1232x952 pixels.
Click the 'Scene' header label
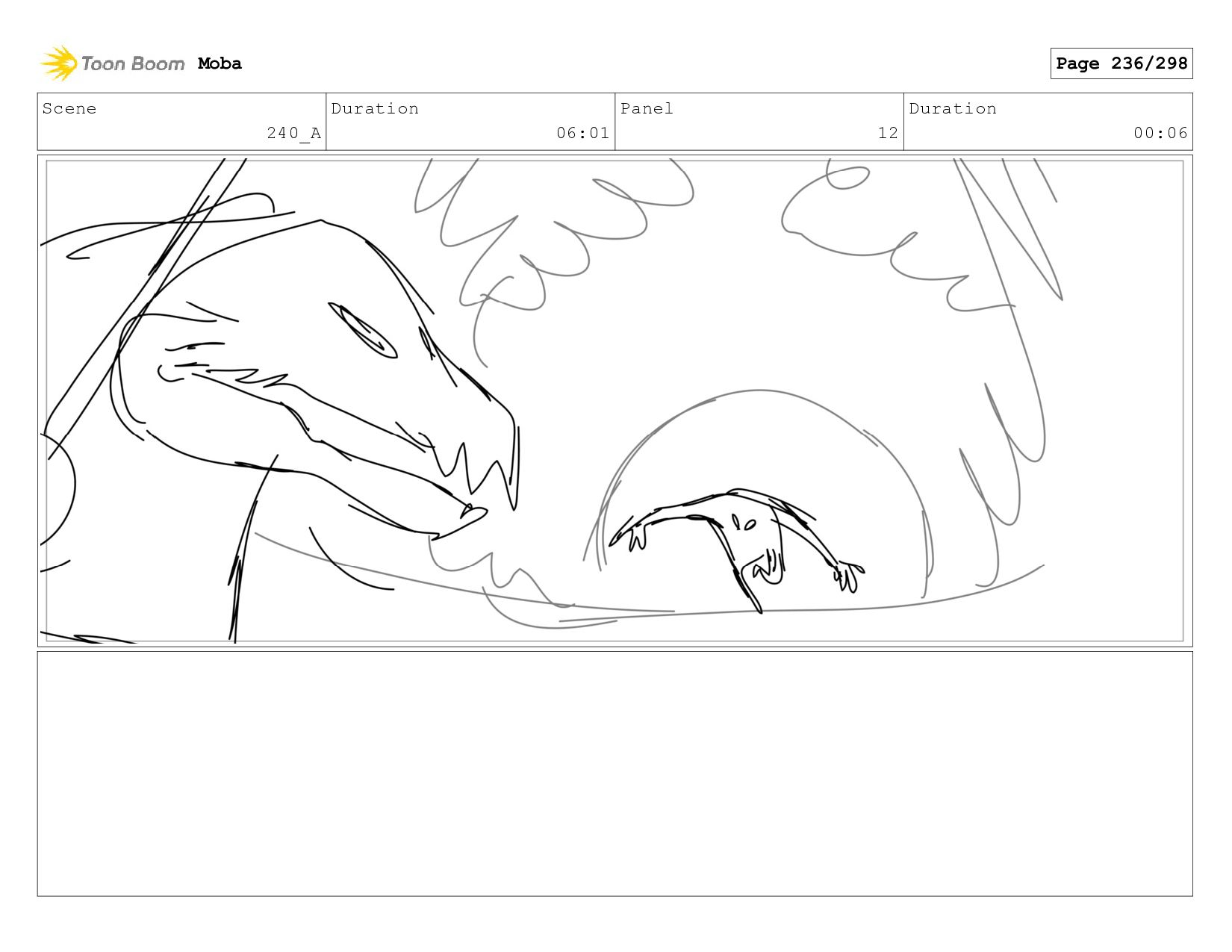pyautogui.click(x=69, y=108)
